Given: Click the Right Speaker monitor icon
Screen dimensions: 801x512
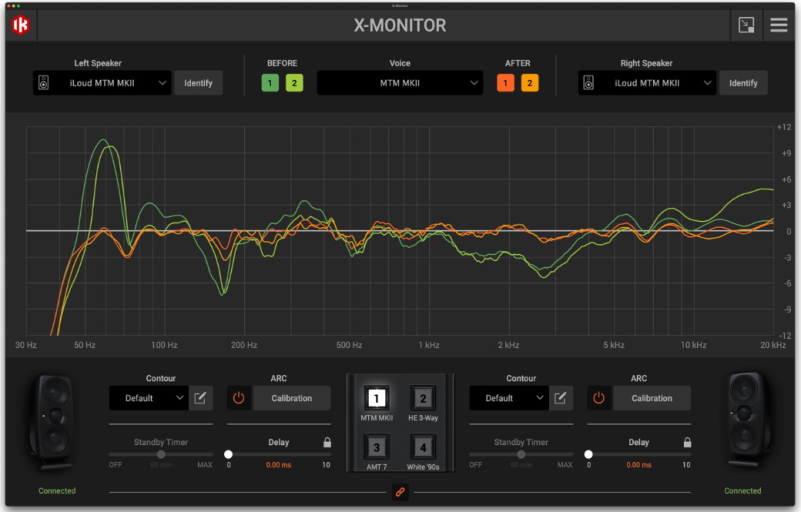Looking at the screenshot, I should click(588, 83).
